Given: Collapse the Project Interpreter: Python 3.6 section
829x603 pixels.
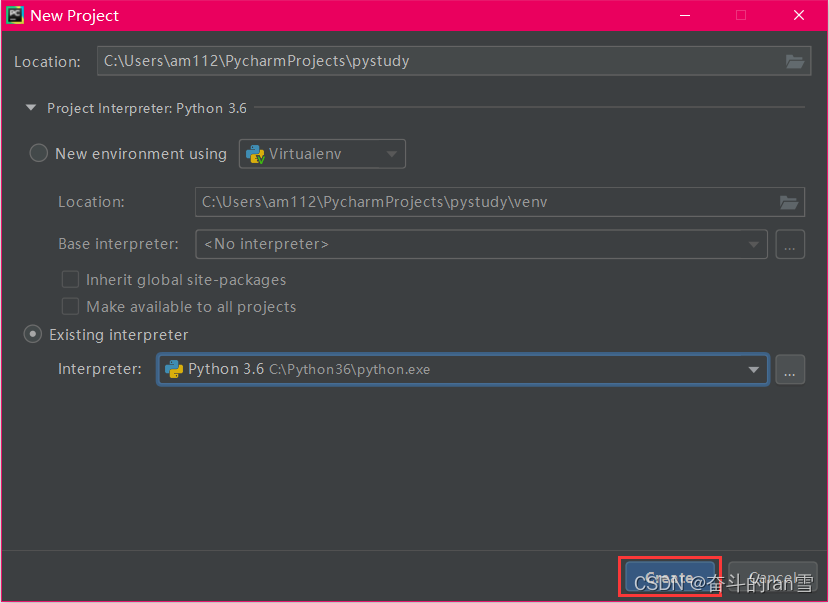Looking at the screenshot, I should 31,108.
